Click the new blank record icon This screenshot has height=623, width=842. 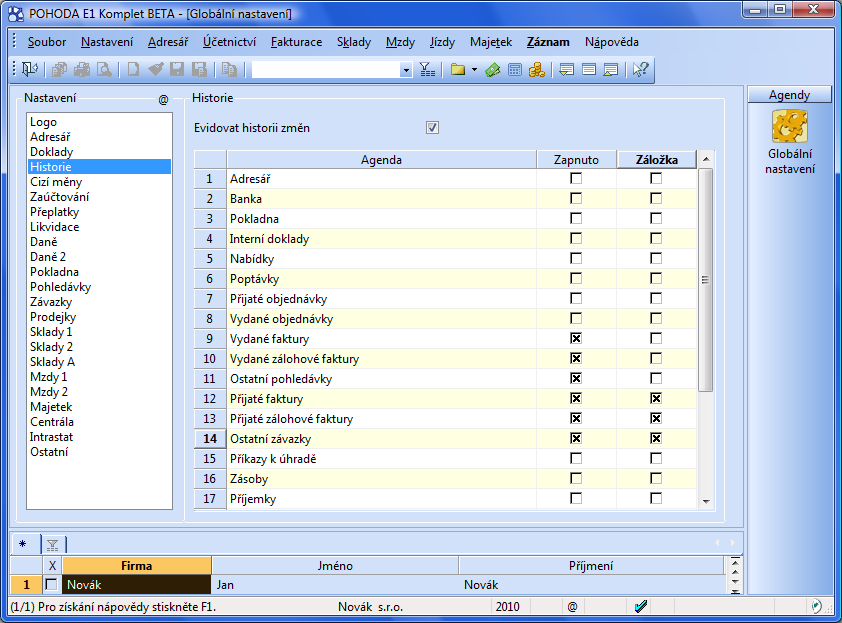click(133, 69)
